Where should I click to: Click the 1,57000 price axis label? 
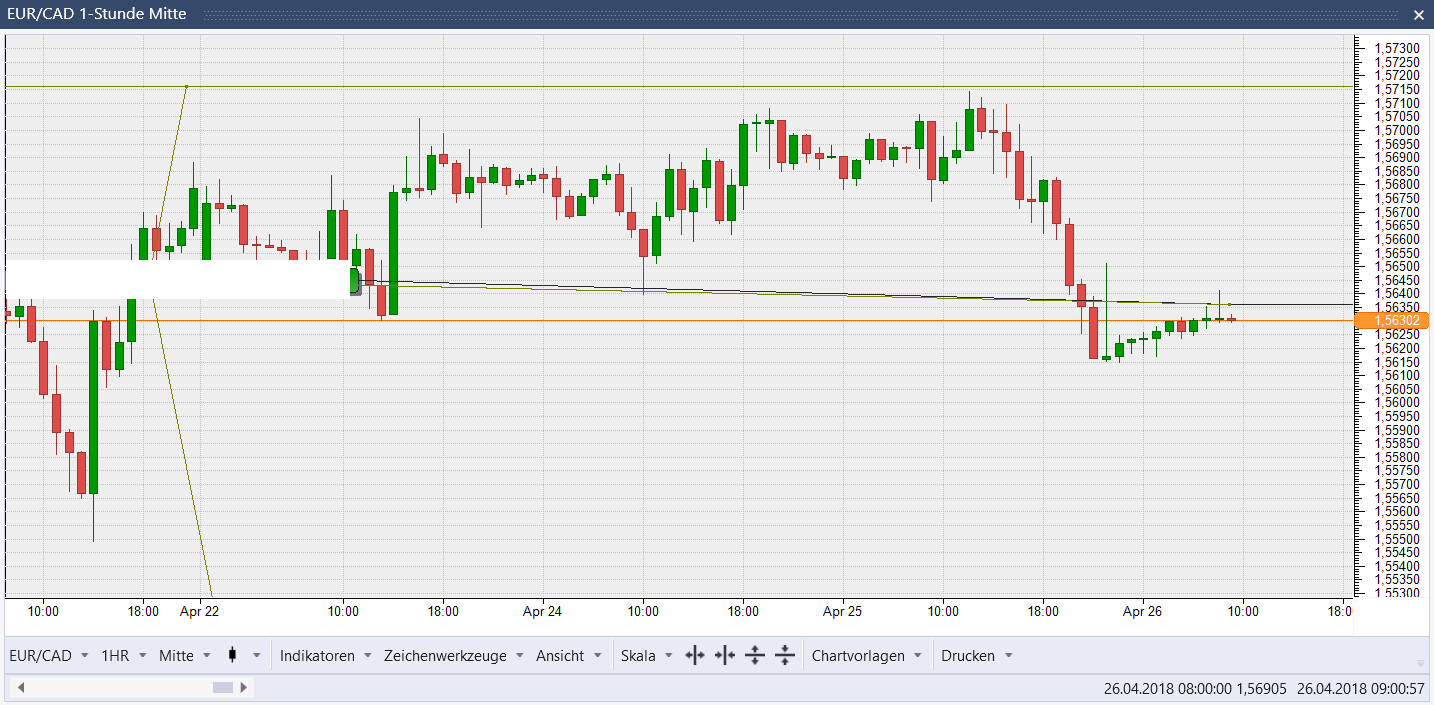coord(1396,130)
